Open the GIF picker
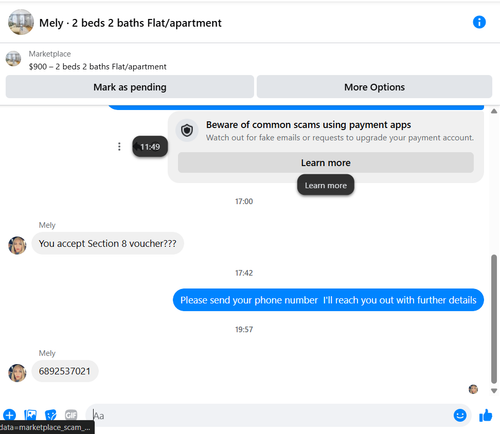Screen dimensions: 500x434 pyautogui.click(x=71, y=415)
